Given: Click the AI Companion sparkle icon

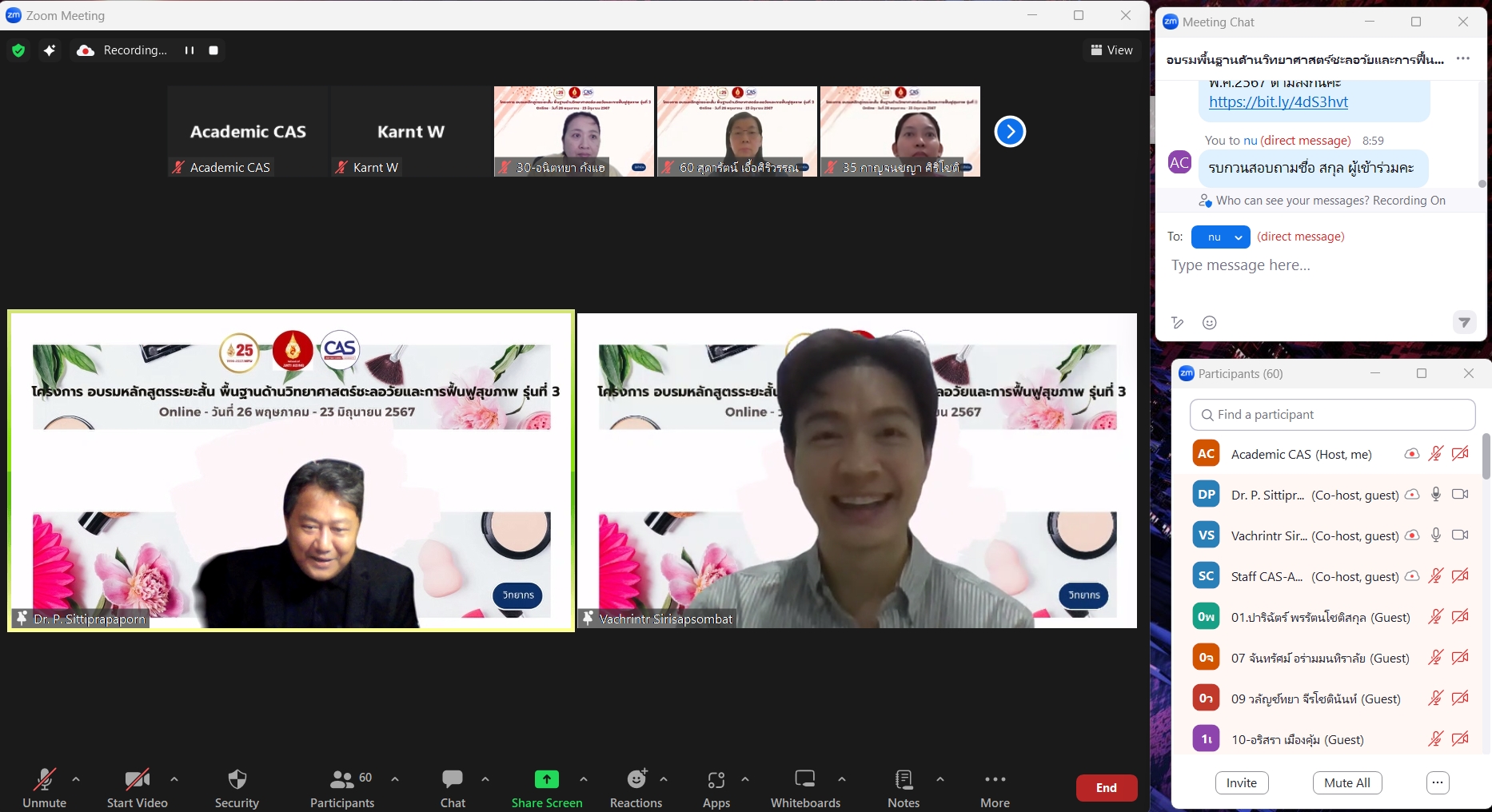Looking at the screenshot, I should pyautogui.click(x=50, y=50).
